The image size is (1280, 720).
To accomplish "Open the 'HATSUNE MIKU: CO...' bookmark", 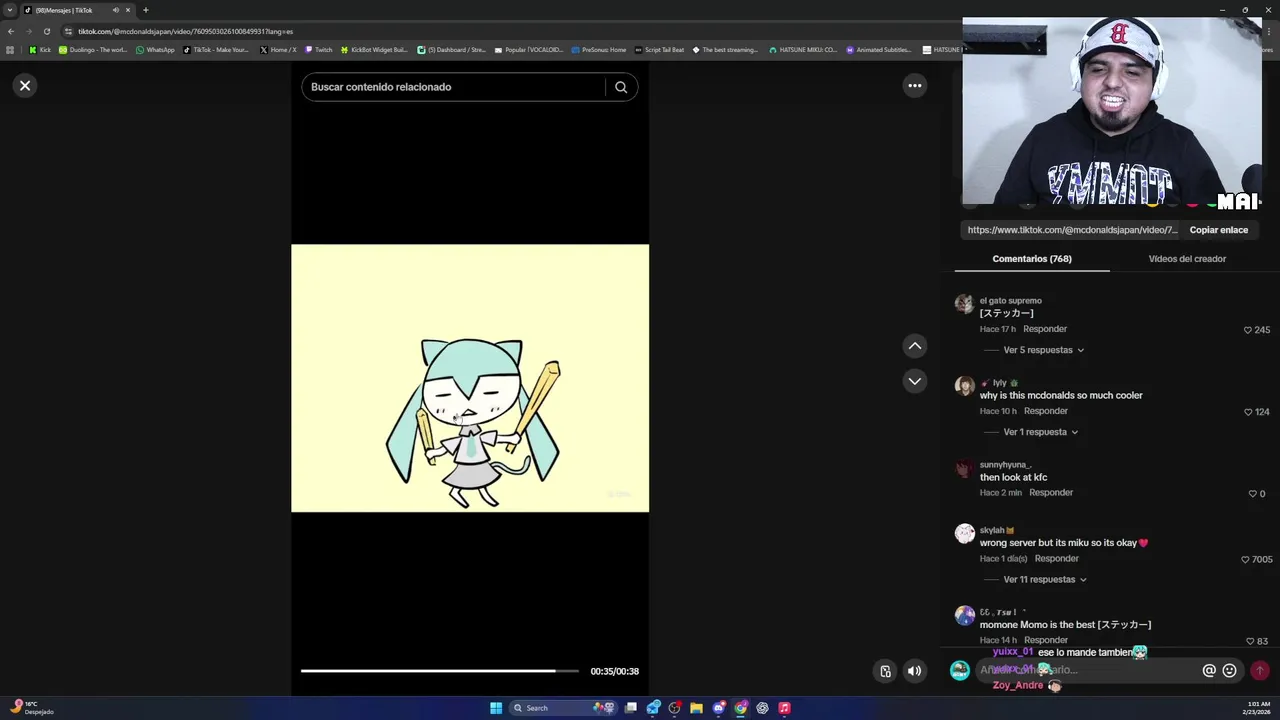I will tap(802, 50).
